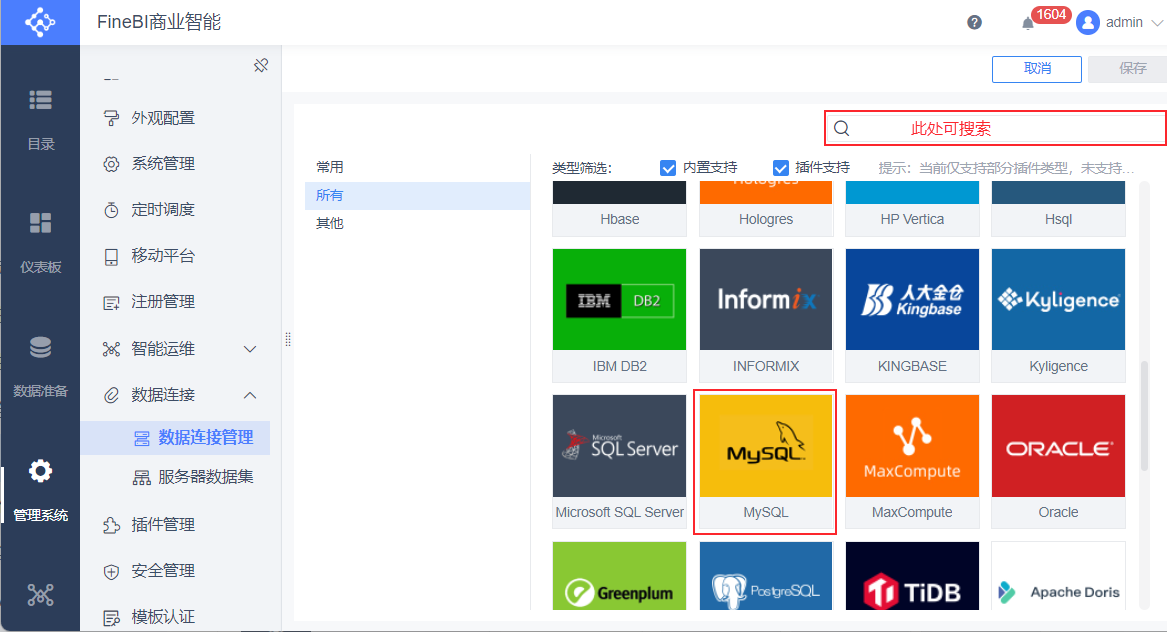Image resolution: width=1167 pixels, height=632 pixels.
Task: Click the search magnifier icon
Action: 842,128
